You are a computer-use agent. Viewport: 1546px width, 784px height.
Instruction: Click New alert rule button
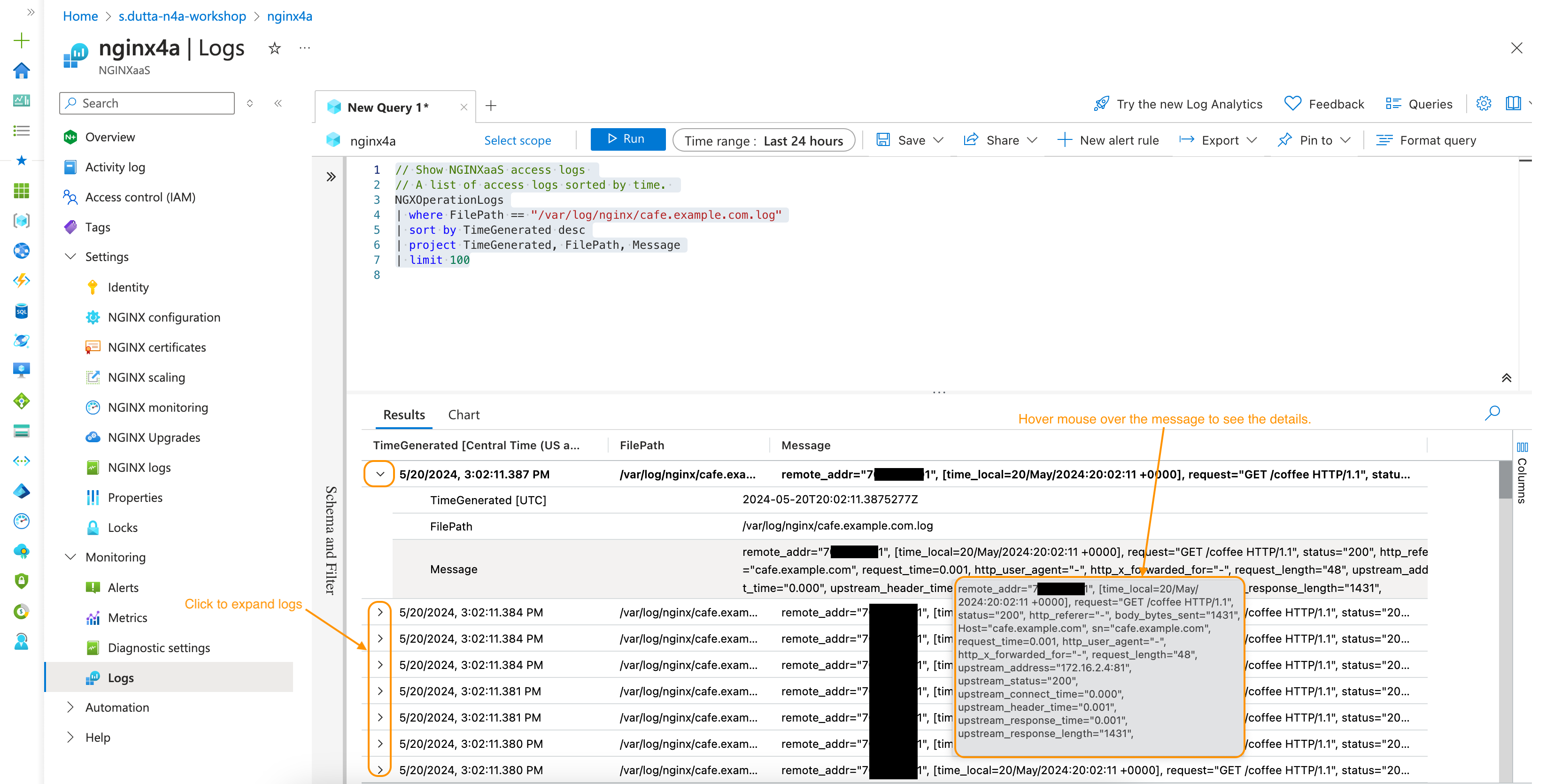pos(1108,140)
